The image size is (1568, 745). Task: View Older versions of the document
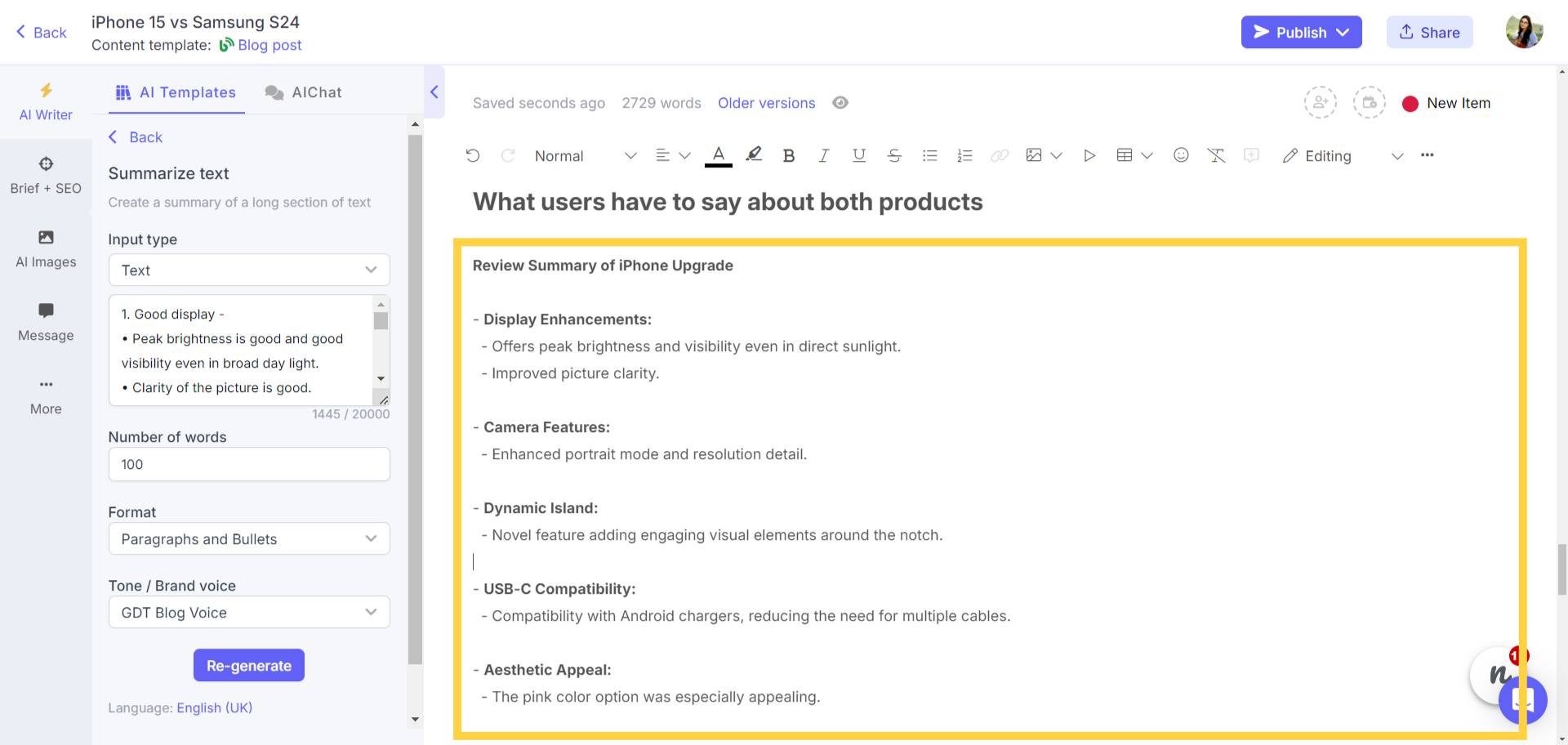point(767,103)
